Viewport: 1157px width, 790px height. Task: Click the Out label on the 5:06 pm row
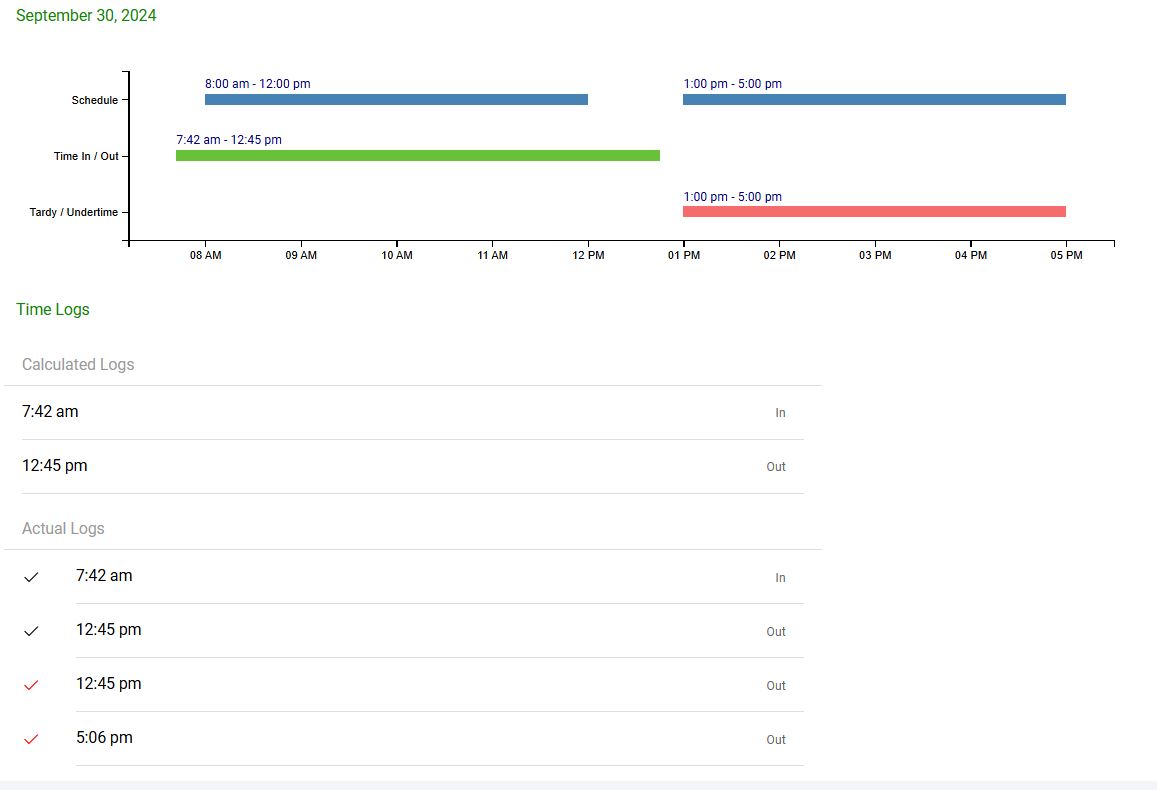pyautogui.click(x=776, y=740)
